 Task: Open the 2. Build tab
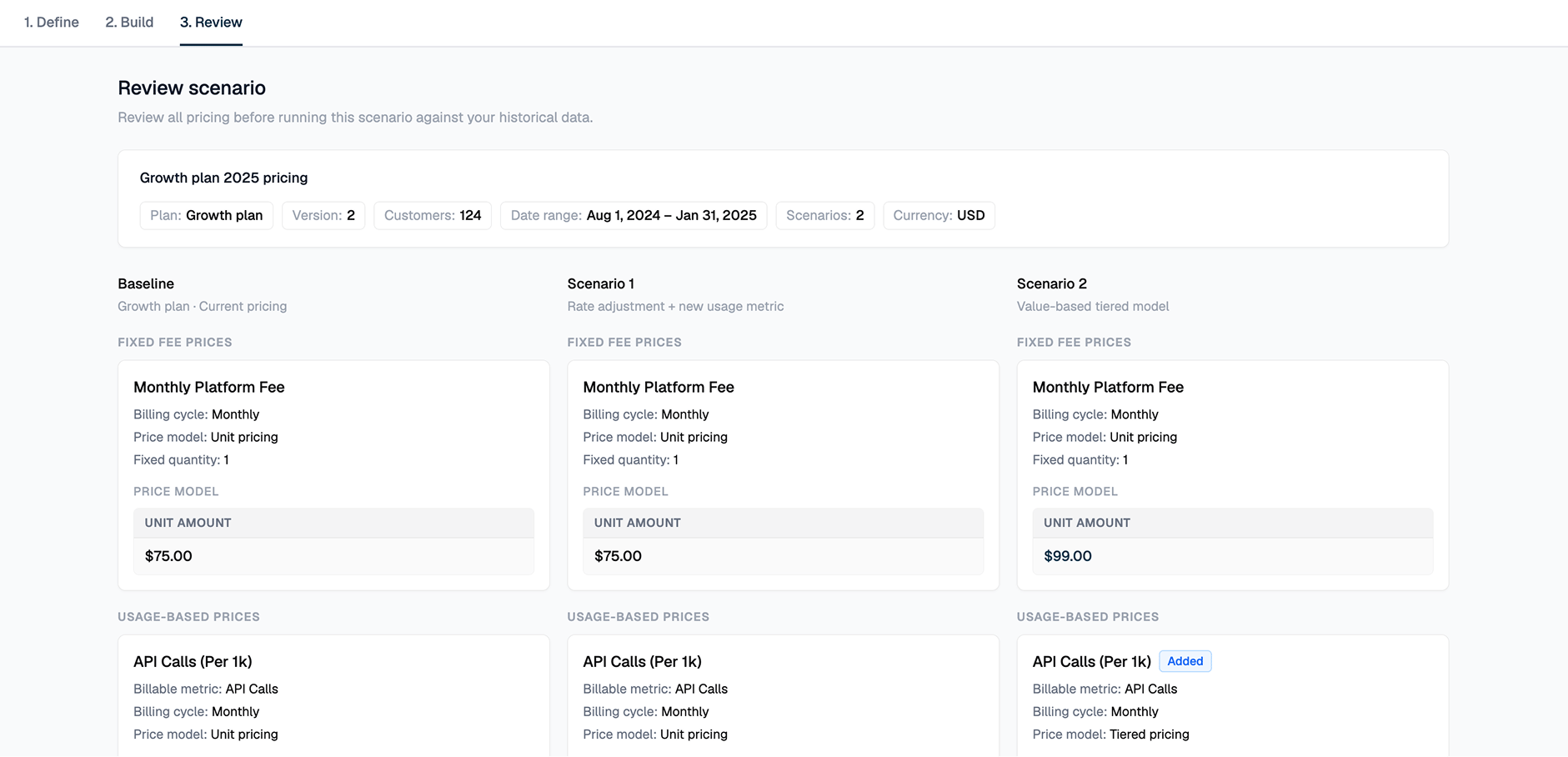[129, 23]
